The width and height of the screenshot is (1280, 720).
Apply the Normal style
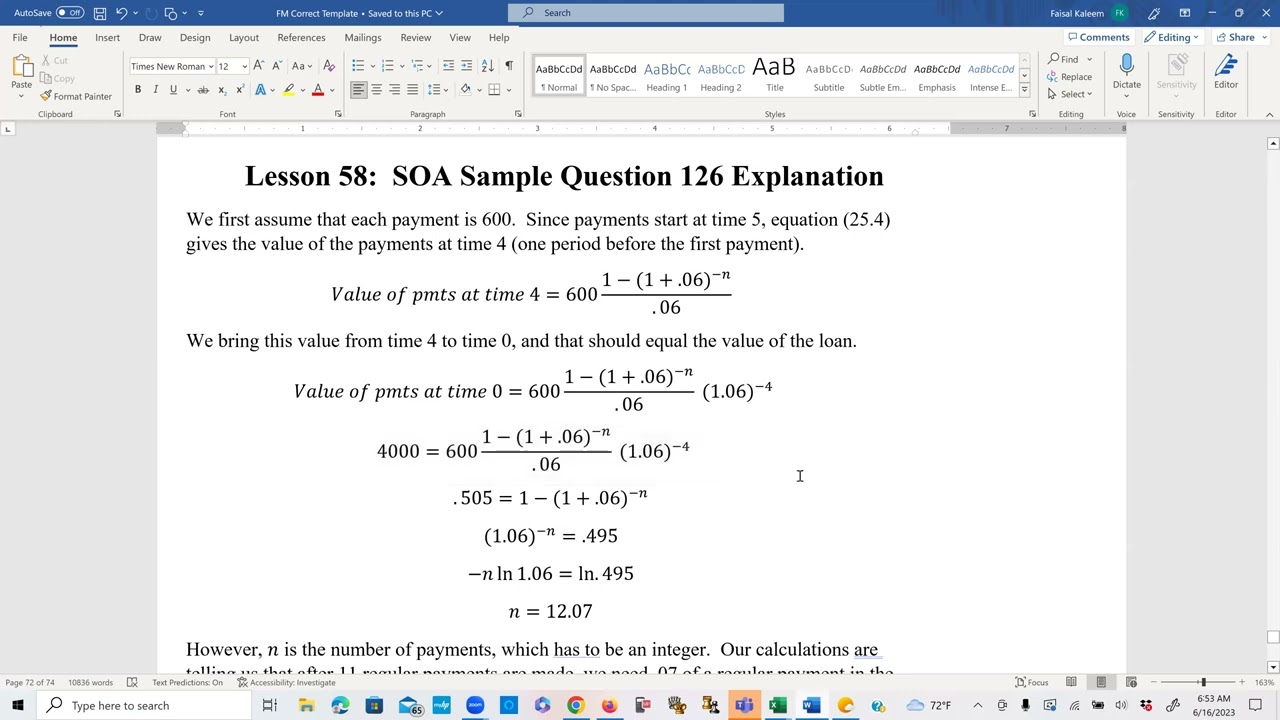tap(559, 76)
